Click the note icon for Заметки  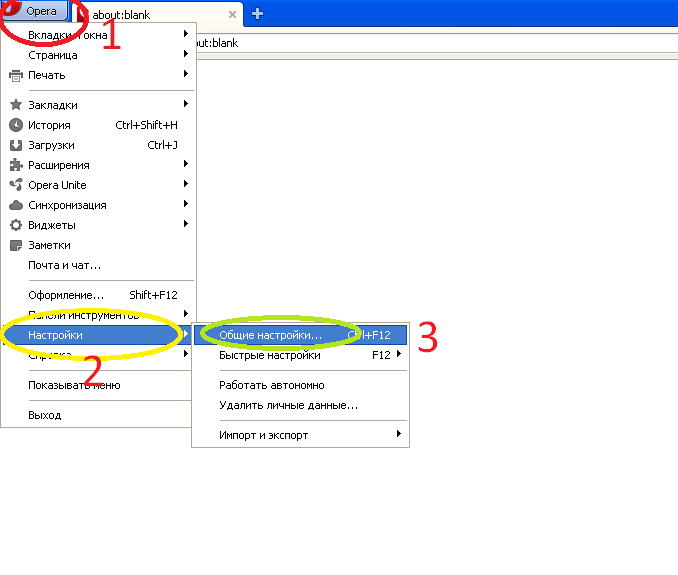tap(15, 245)
